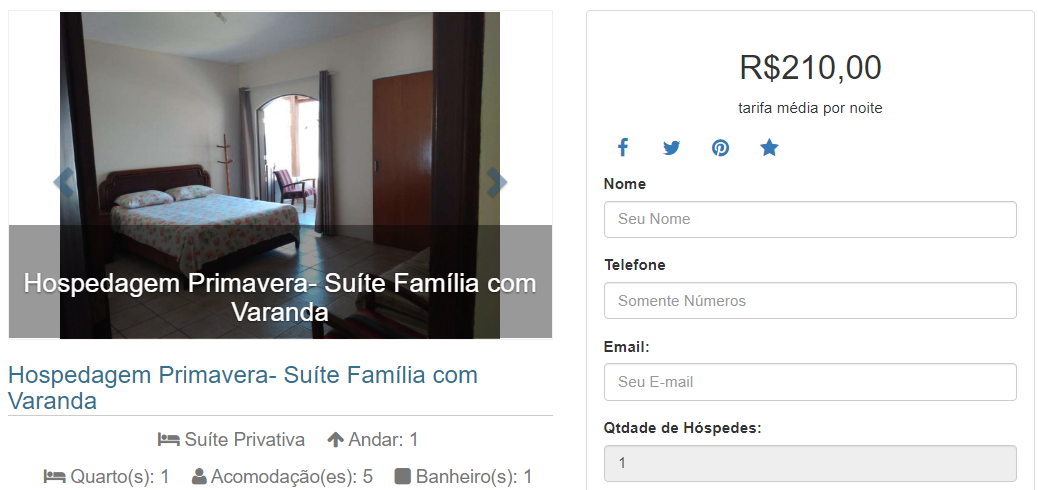Go to previous photo arrow
Viewport: 1038px width, 490px height.
pos(64,182)
